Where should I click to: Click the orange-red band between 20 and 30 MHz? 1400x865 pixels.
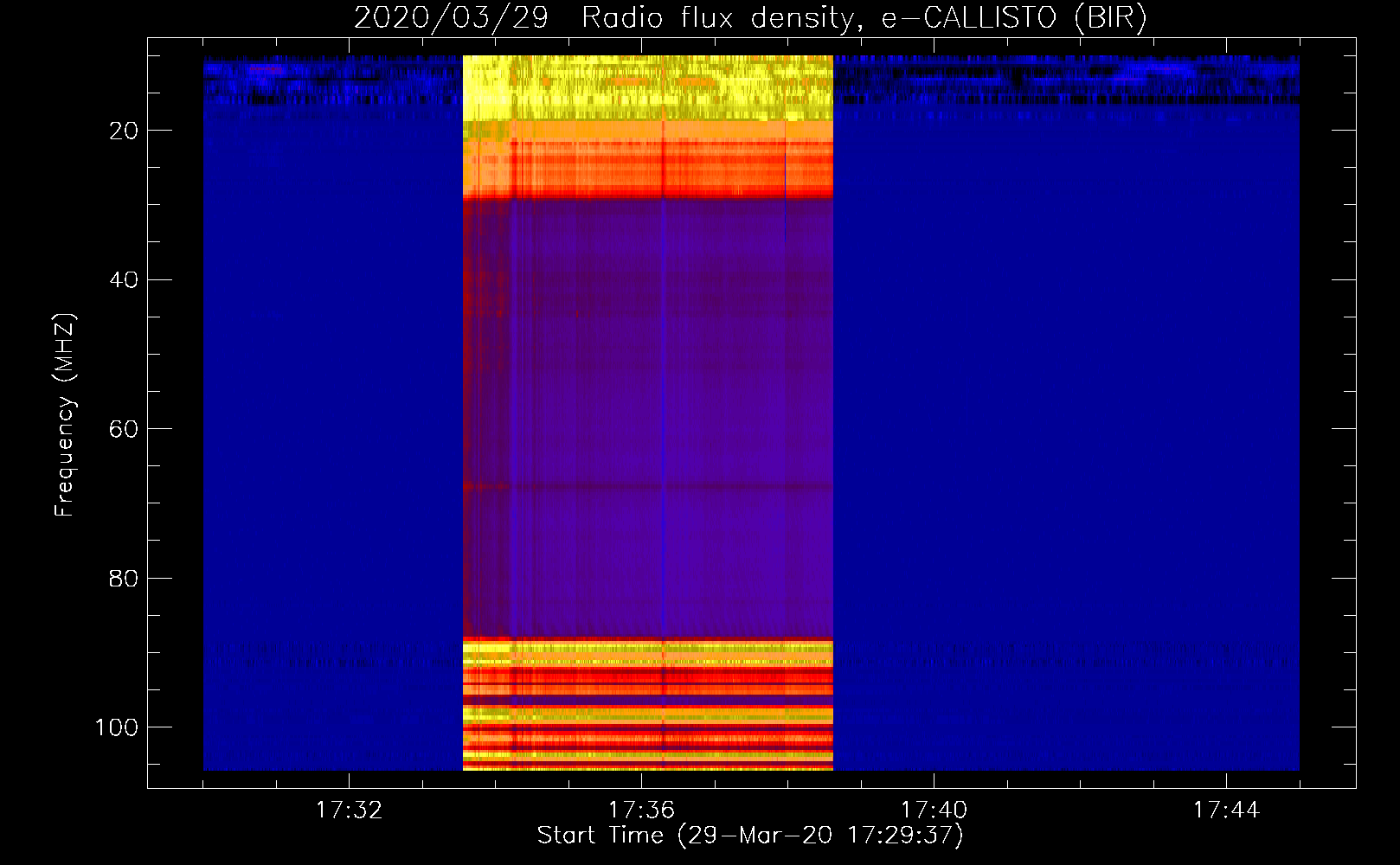click(648, 160)
